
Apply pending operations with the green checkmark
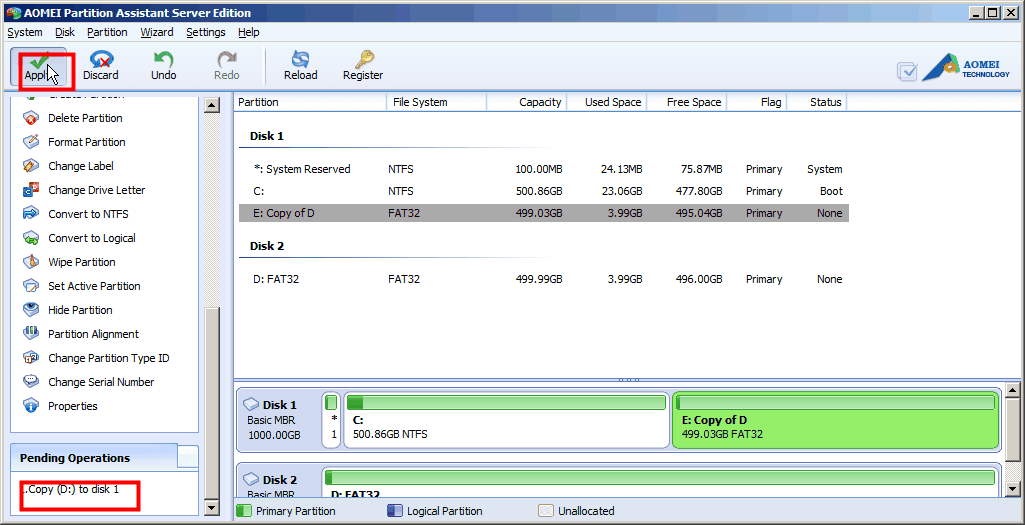point(39,67)
